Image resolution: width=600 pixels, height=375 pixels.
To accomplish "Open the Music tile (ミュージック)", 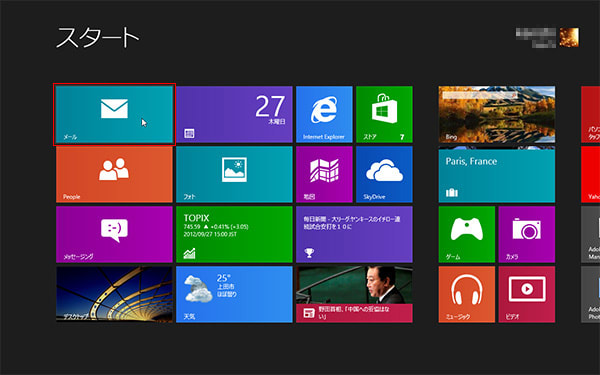I will [x=466, y=295].
